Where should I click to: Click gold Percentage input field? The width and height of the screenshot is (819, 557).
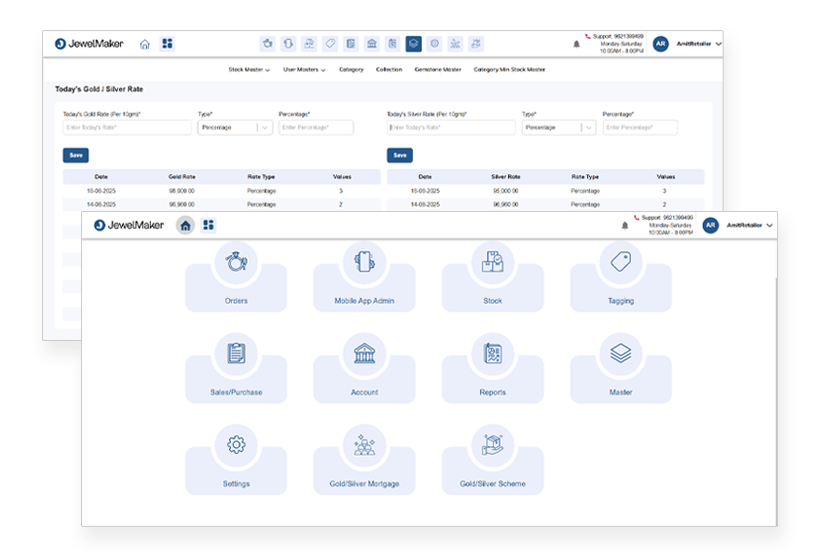[316, 127]
